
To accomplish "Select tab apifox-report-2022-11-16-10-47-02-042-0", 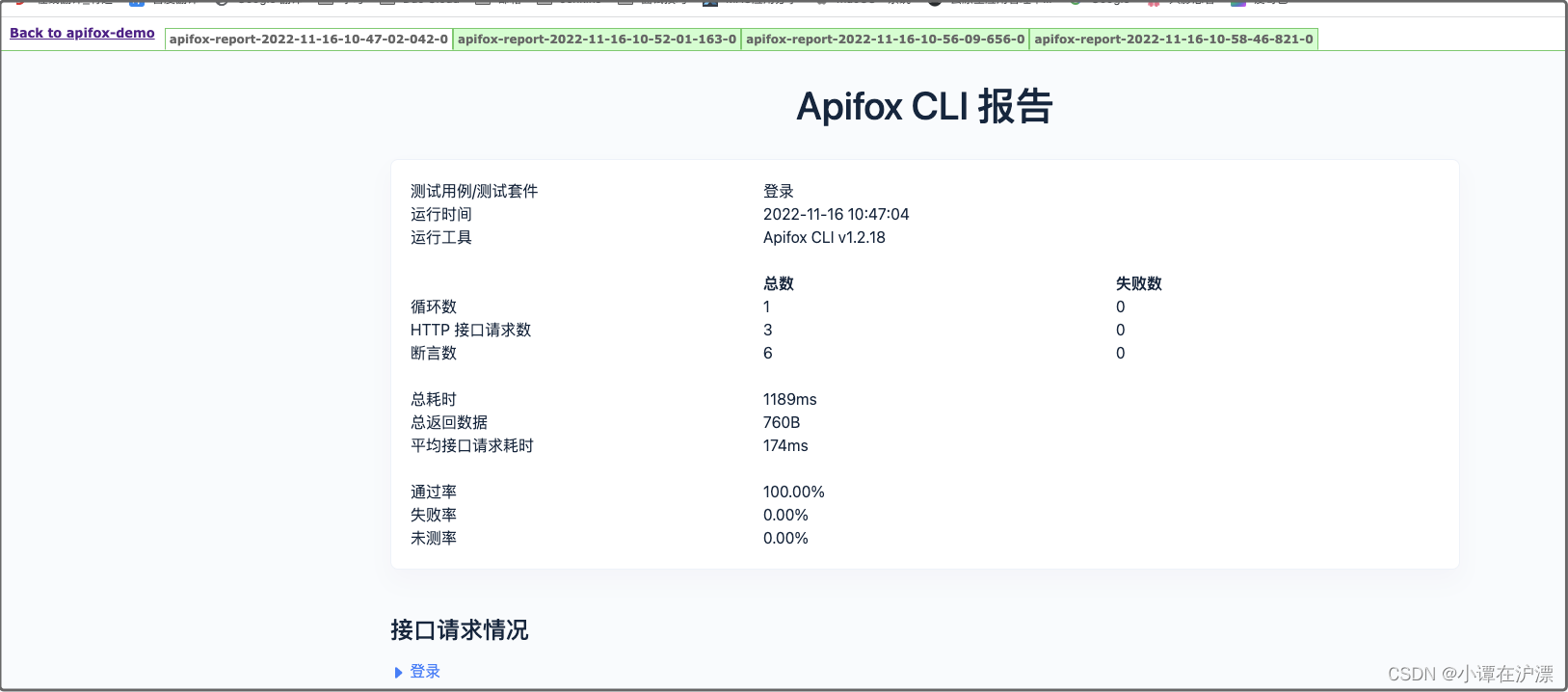I will click(x=308, y=40).
